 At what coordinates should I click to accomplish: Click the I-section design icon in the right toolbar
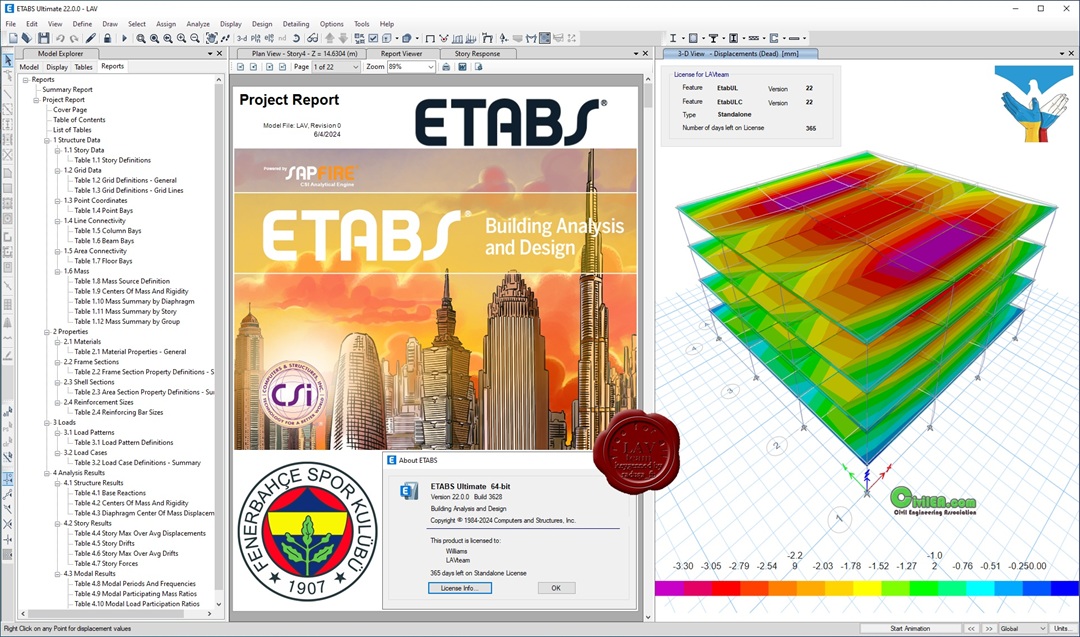[x=673, y=38]
